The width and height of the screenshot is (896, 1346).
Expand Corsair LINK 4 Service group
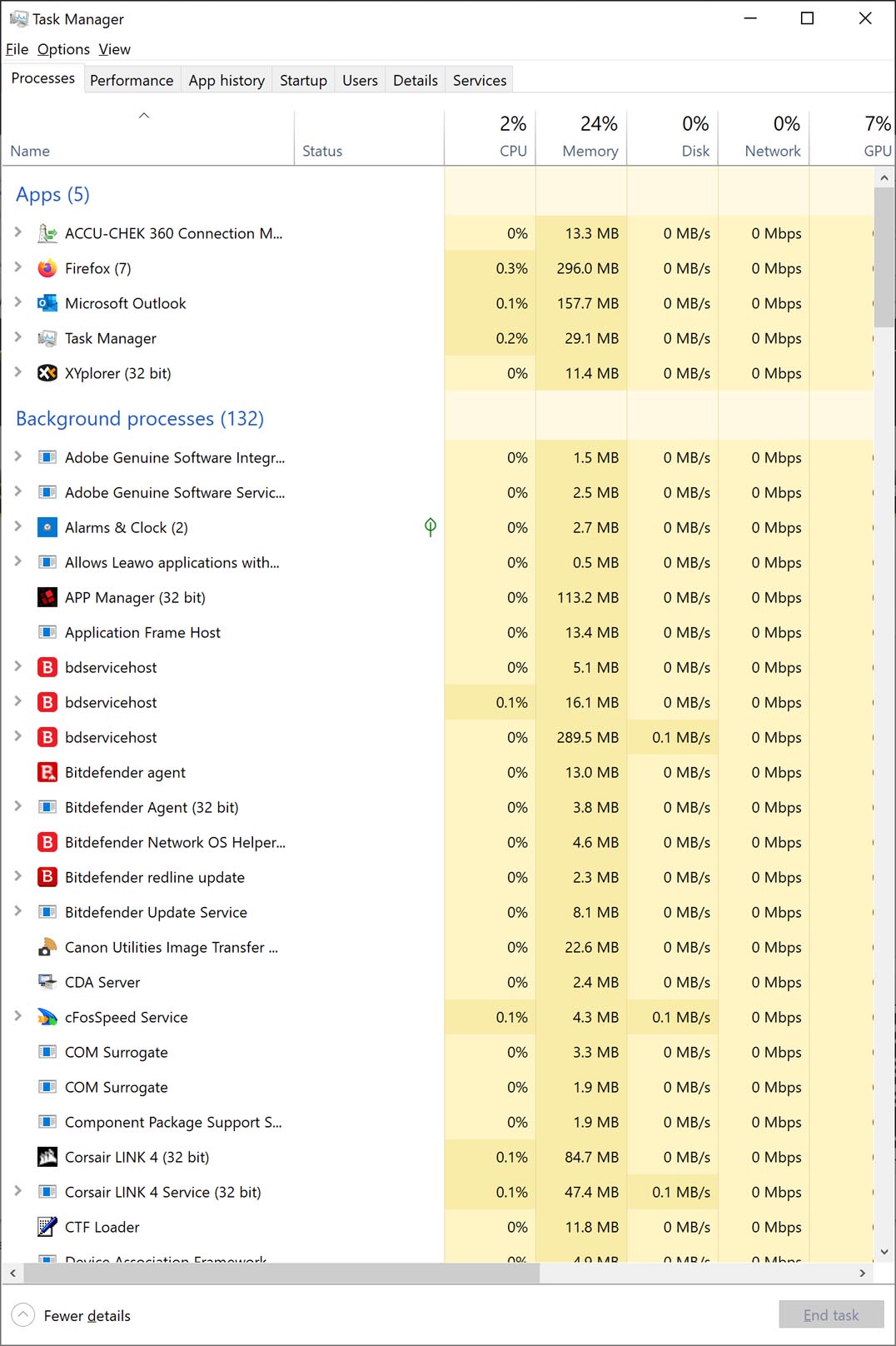(x=18, y=1191)
